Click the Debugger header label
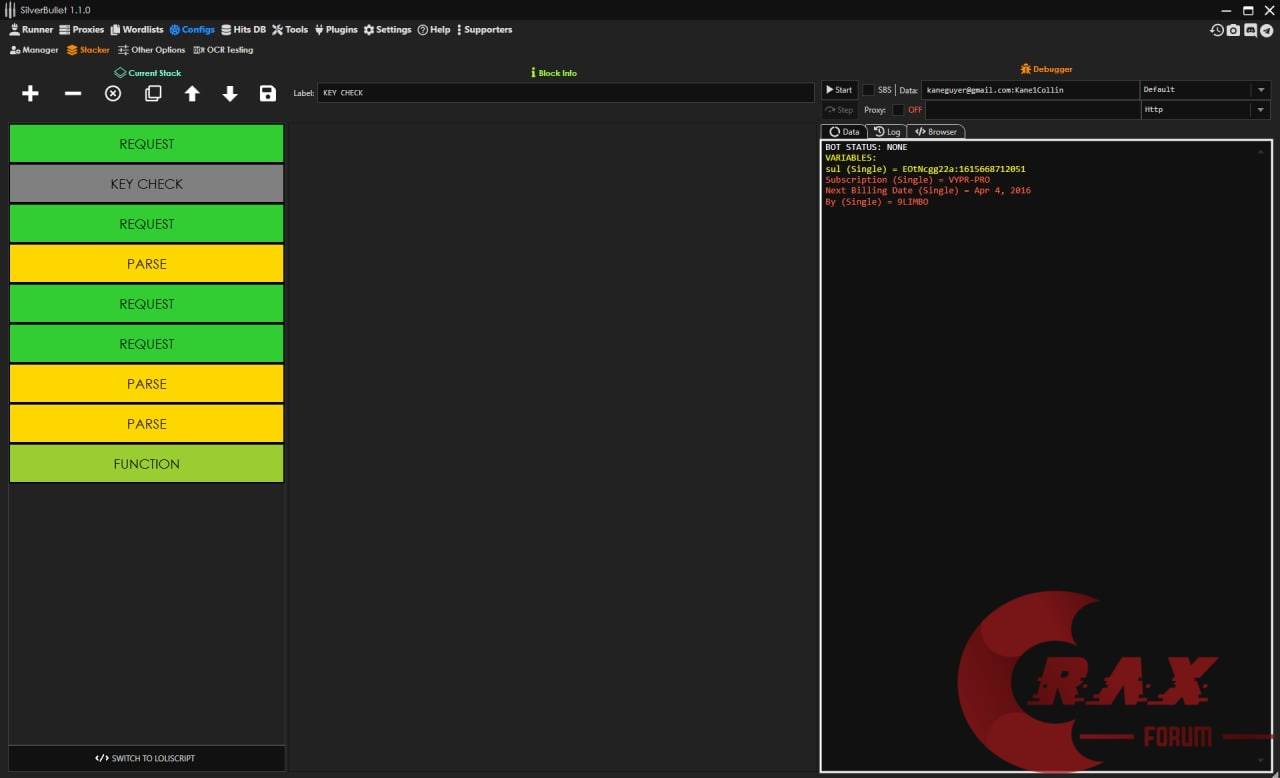The width and height of the screenshot is (1280, 778). point(1046,69)
